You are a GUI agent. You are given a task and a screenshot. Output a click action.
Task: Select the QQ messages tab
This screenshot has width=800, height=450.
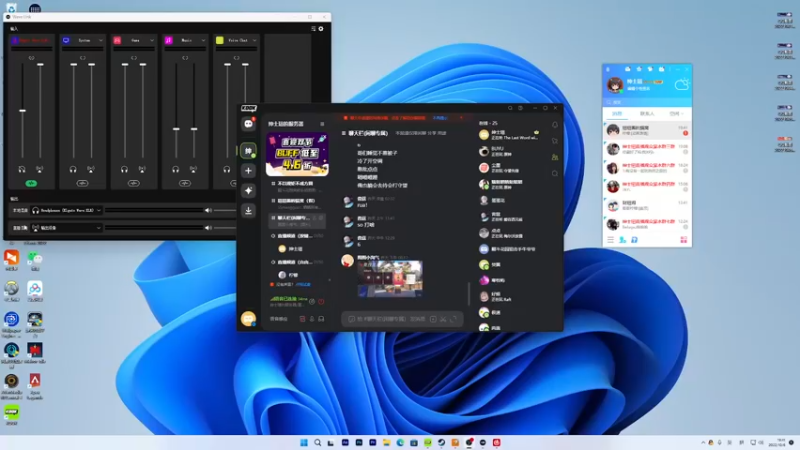[x=618, y=114]
